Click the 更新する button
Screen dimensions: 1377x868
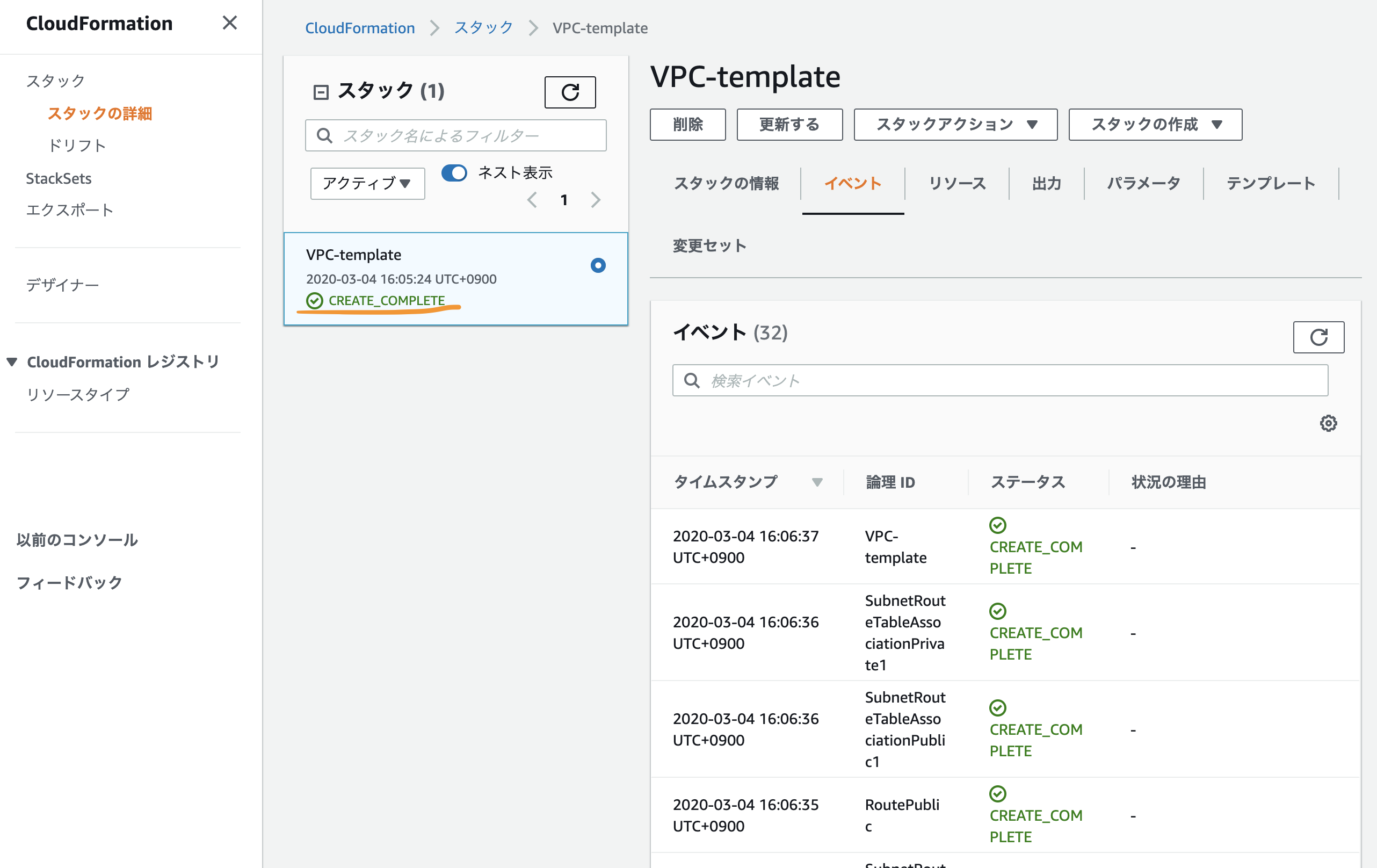[x=789, y=124]
